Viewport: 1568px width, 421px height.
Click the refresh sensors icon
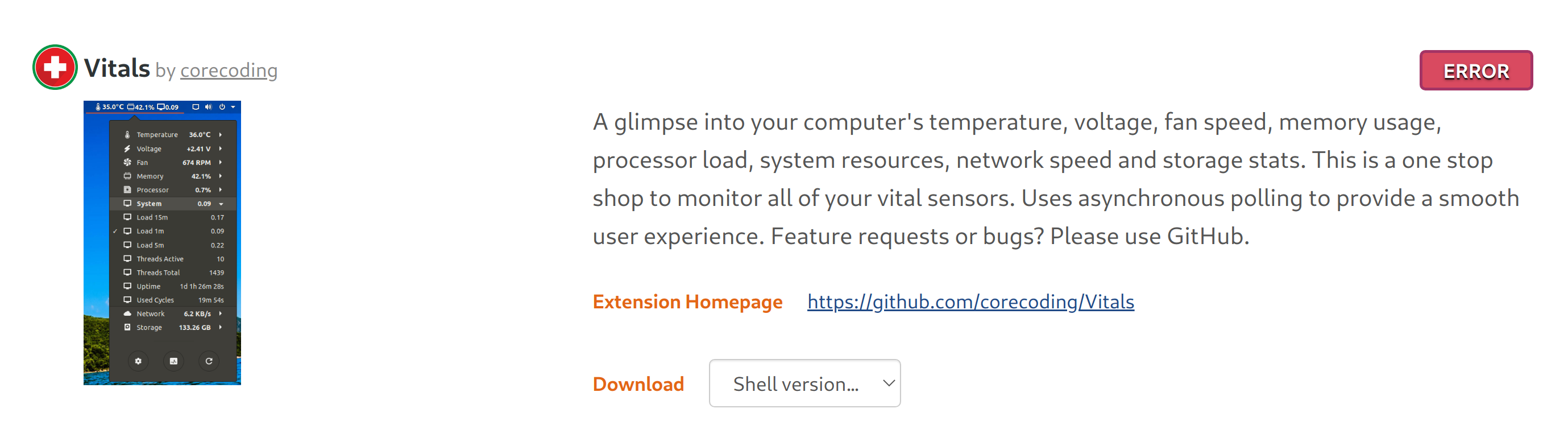pos(209,361)
